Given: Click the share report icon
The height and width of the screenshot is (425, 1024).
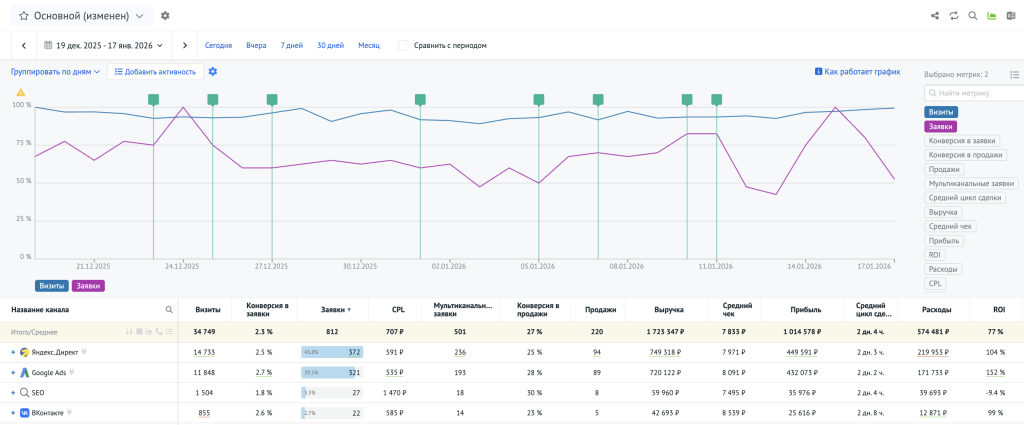Looking at the screenshot, I should pyautogui.click(x=935, y=16).
